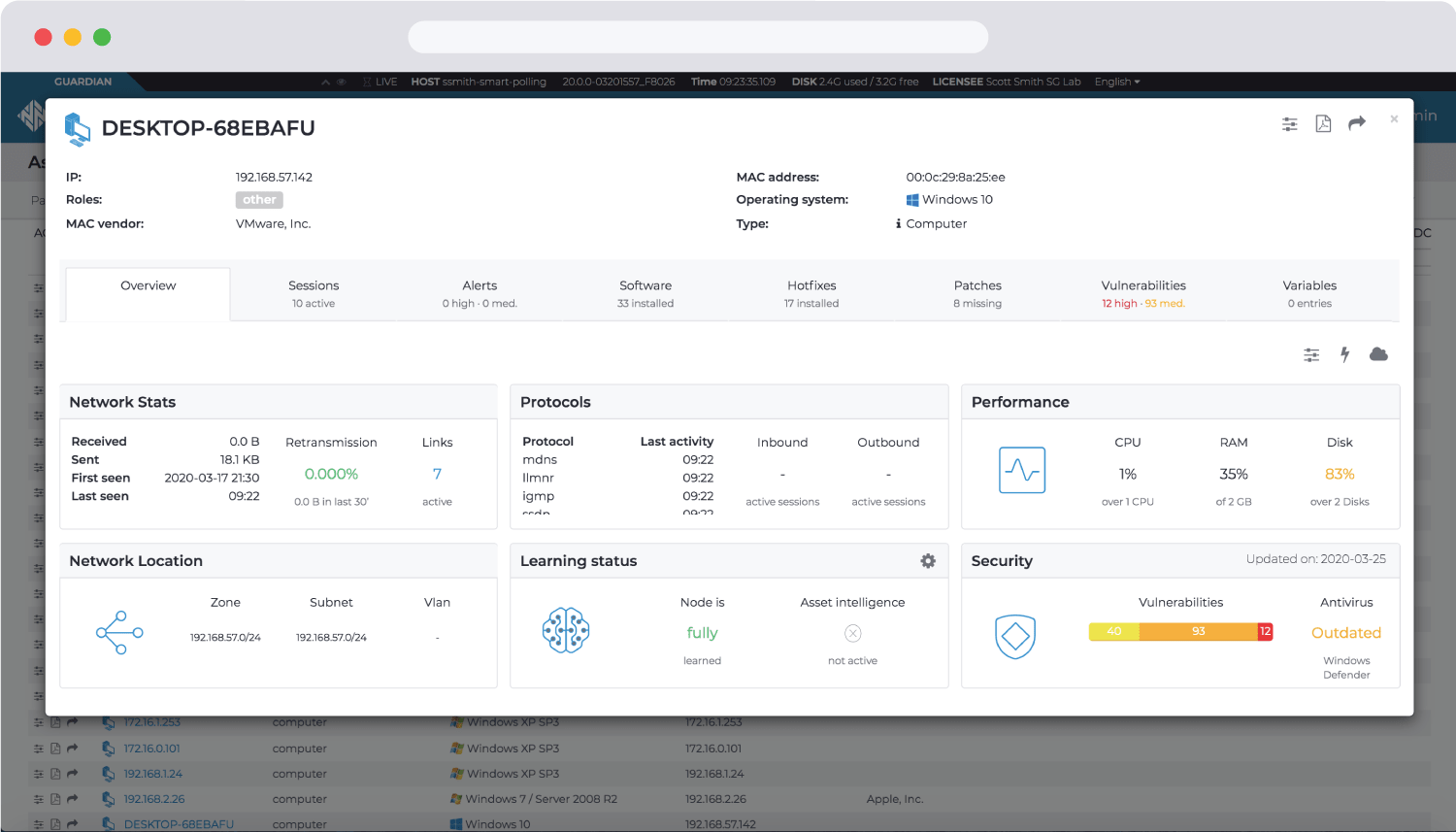The width and height of the screenshot is (1456, 832).
Task: Collapse the status bar with the up chevron
Action: point(326,83)
